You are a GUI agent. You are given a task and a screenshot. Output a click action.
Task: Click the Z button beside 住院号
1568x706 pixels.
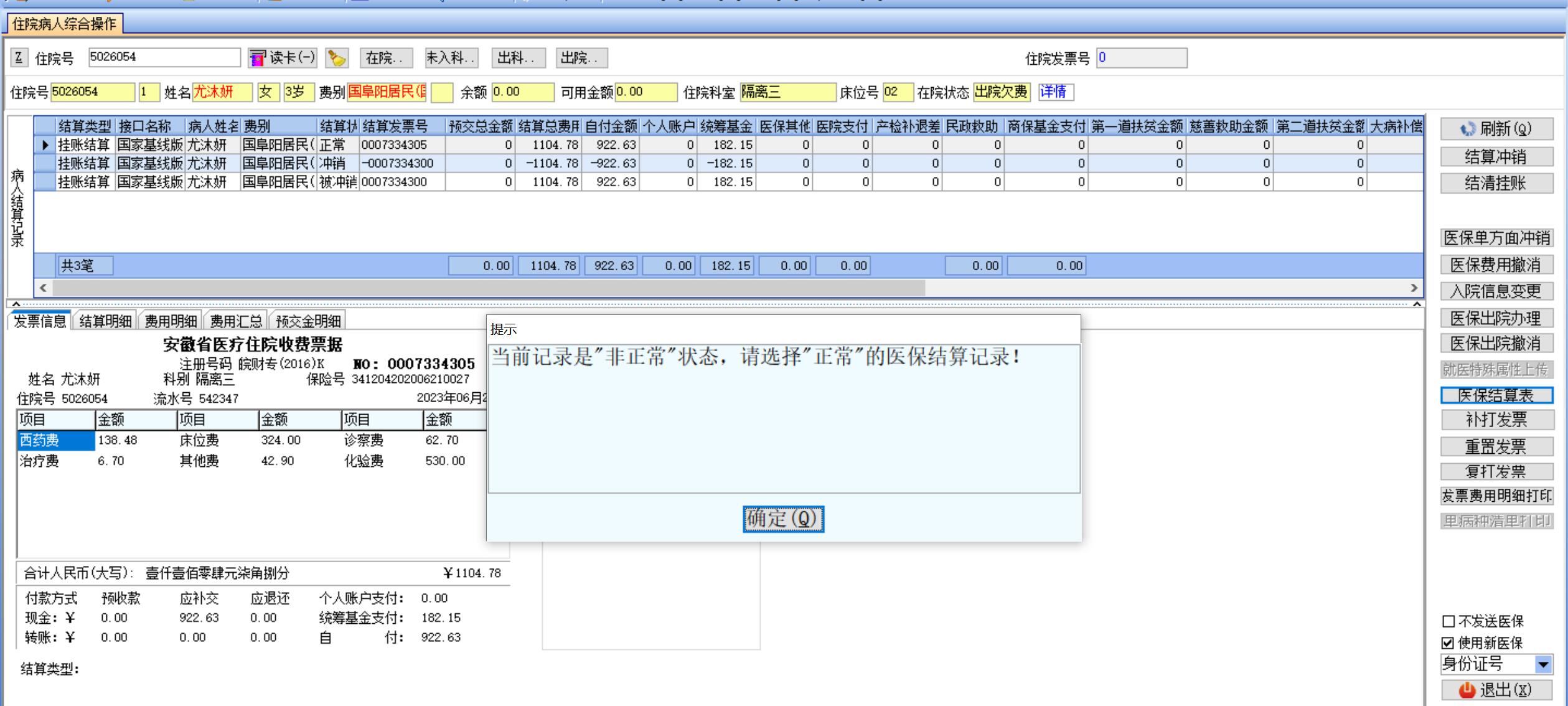coord(19,58)
